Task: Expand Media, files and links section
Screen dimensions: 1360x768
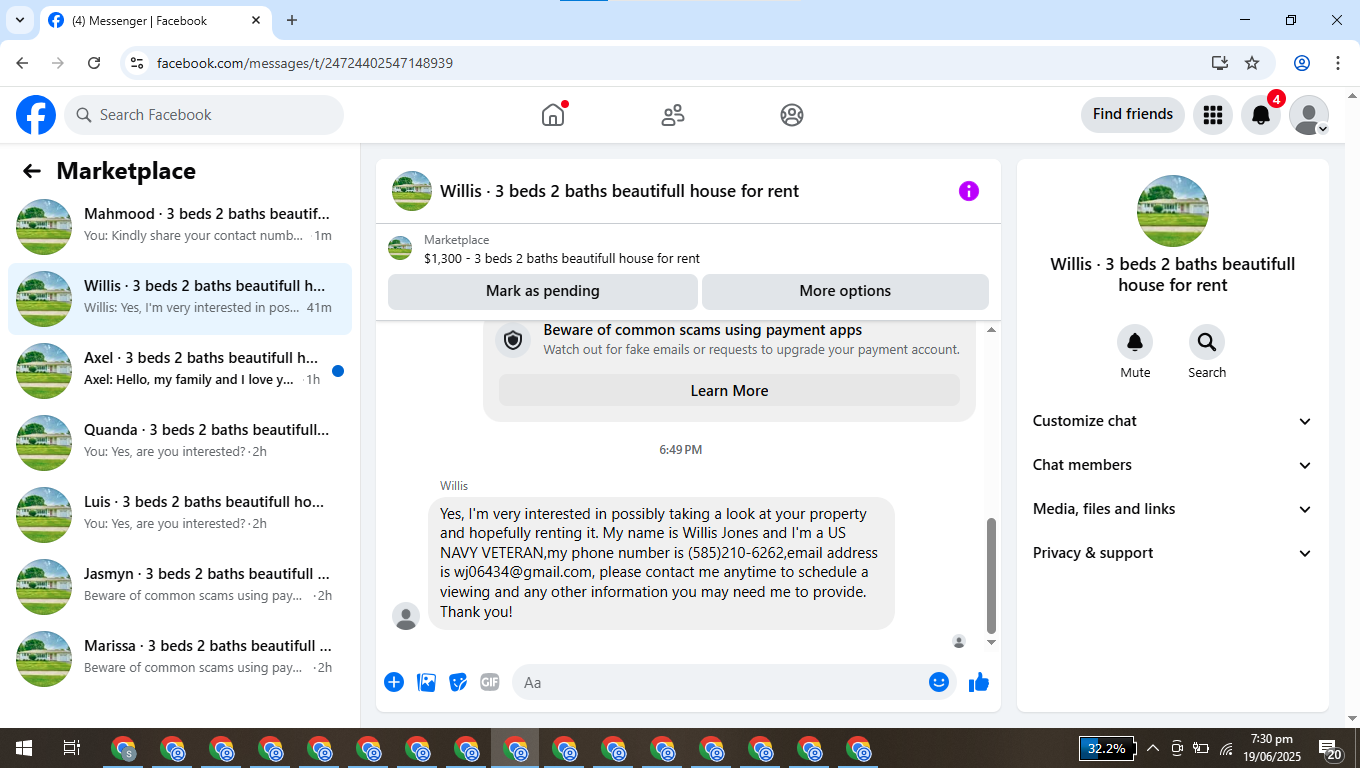Action: tap(1172, 509)
